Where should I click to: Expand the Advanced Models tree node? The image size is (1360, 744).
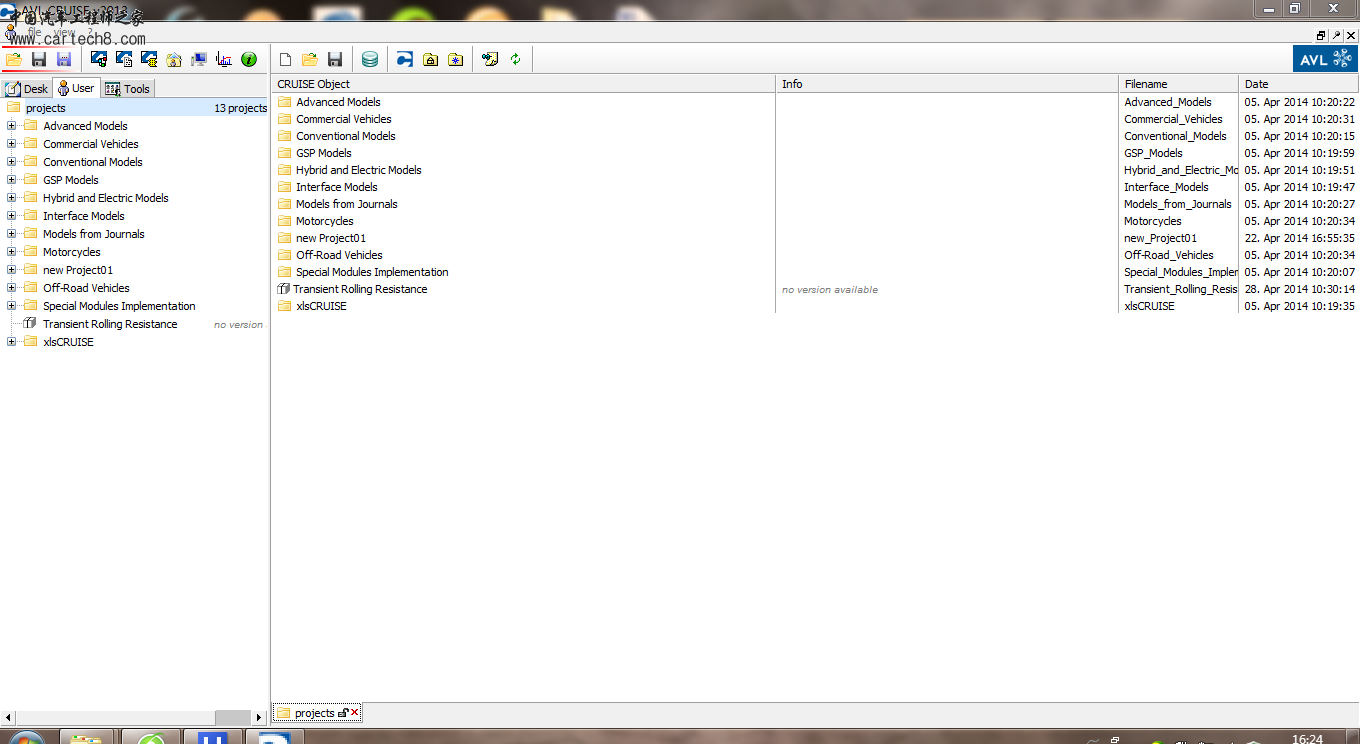click(x=12, y=126)
